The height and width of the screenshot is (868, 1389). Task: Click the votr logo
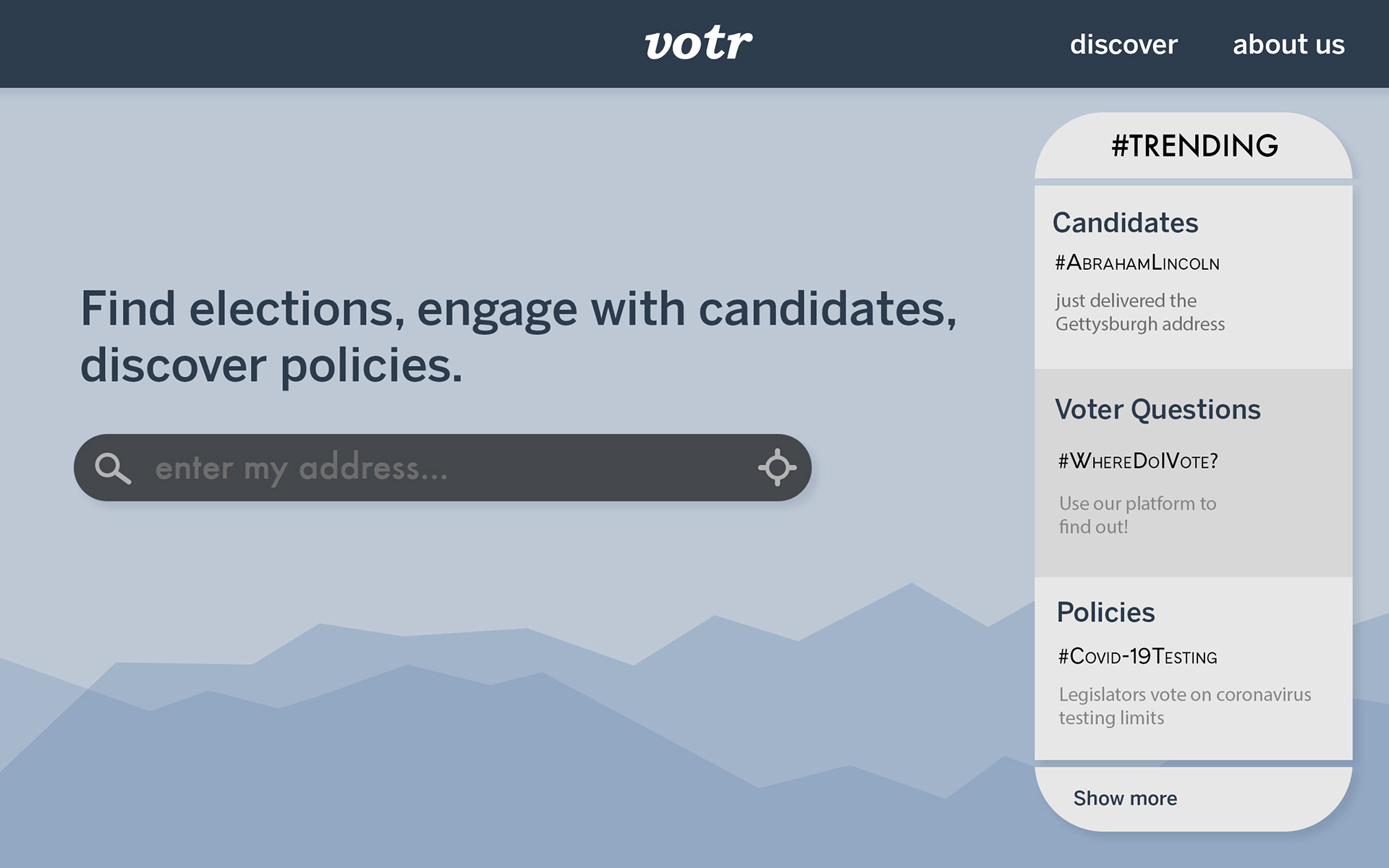pos(698,43)
